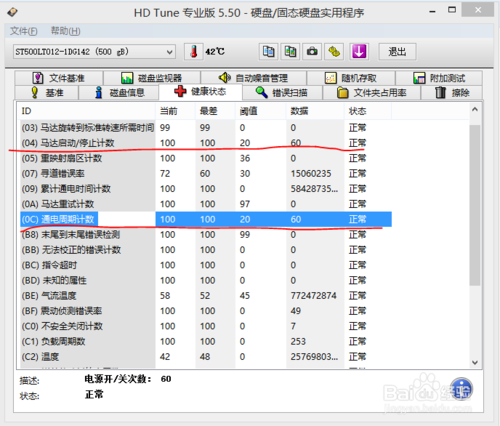Select the (BB) 无法校正的错误计数 row
Image resolution: width=500 pixels, height=426 pixels.
tap(206, 250)
